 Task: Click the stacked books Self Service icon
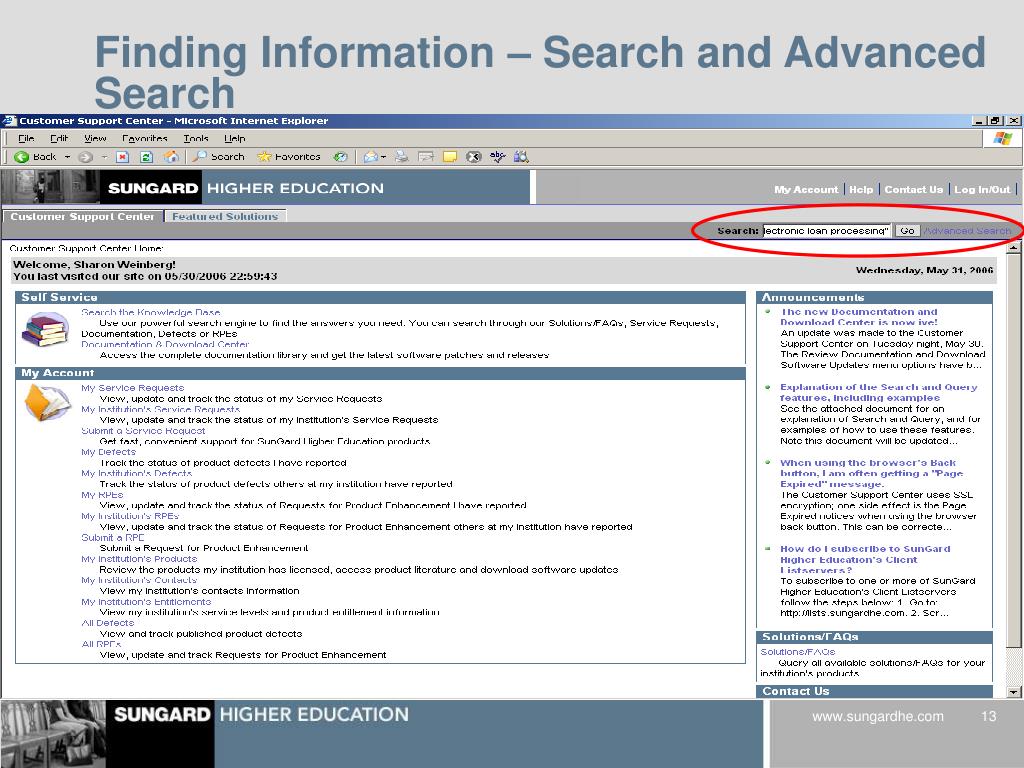45,329
